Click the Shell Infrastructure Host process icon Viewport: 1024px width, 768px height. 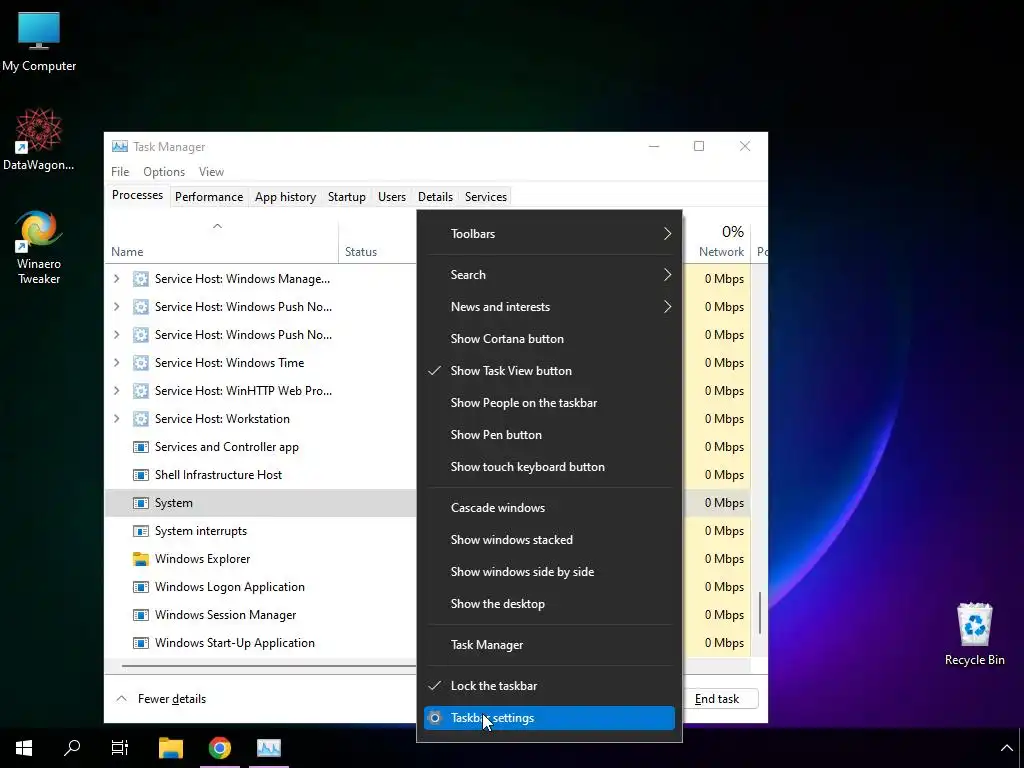(140, 475)
